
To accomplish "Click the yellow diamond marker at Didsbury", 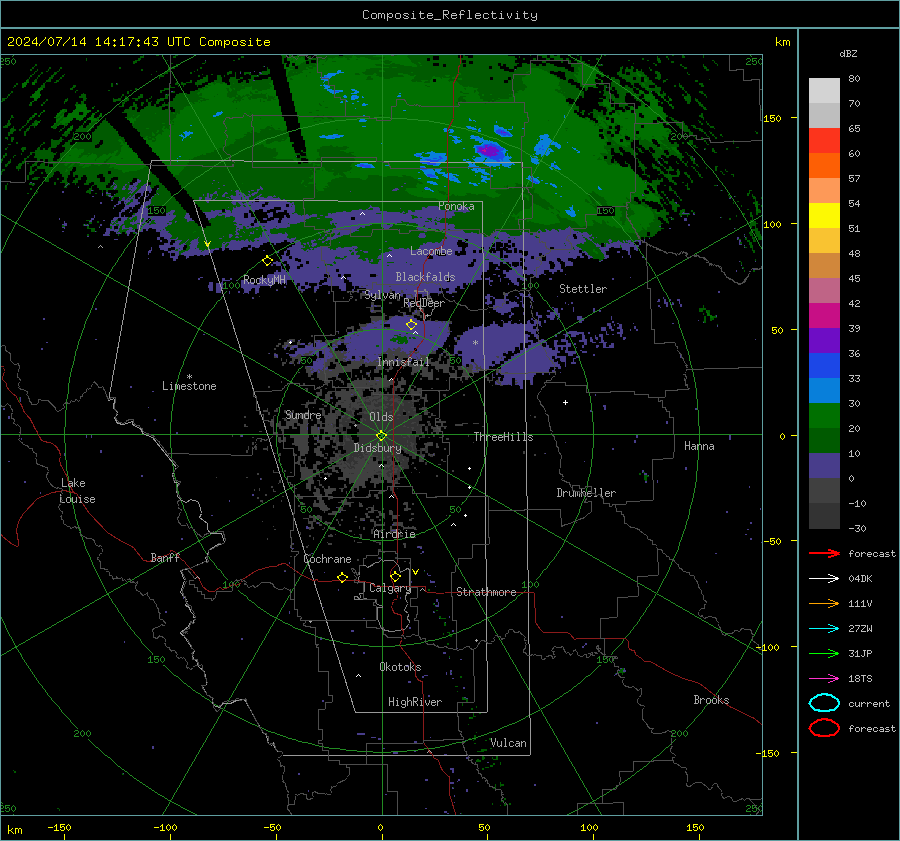I will pyautogui.click(x=381, y=436).
